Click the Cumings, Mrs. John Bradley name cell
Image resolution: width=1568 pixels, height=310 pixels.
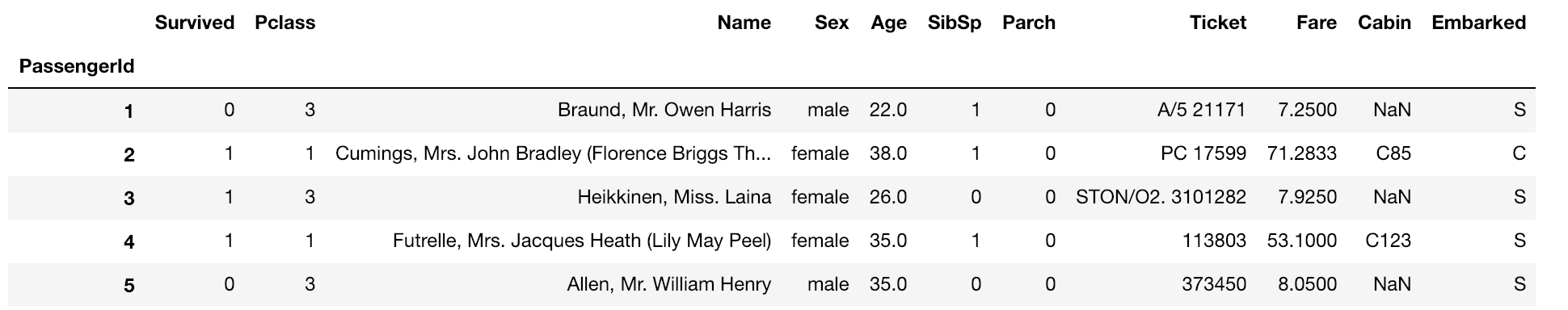(553, 153)
